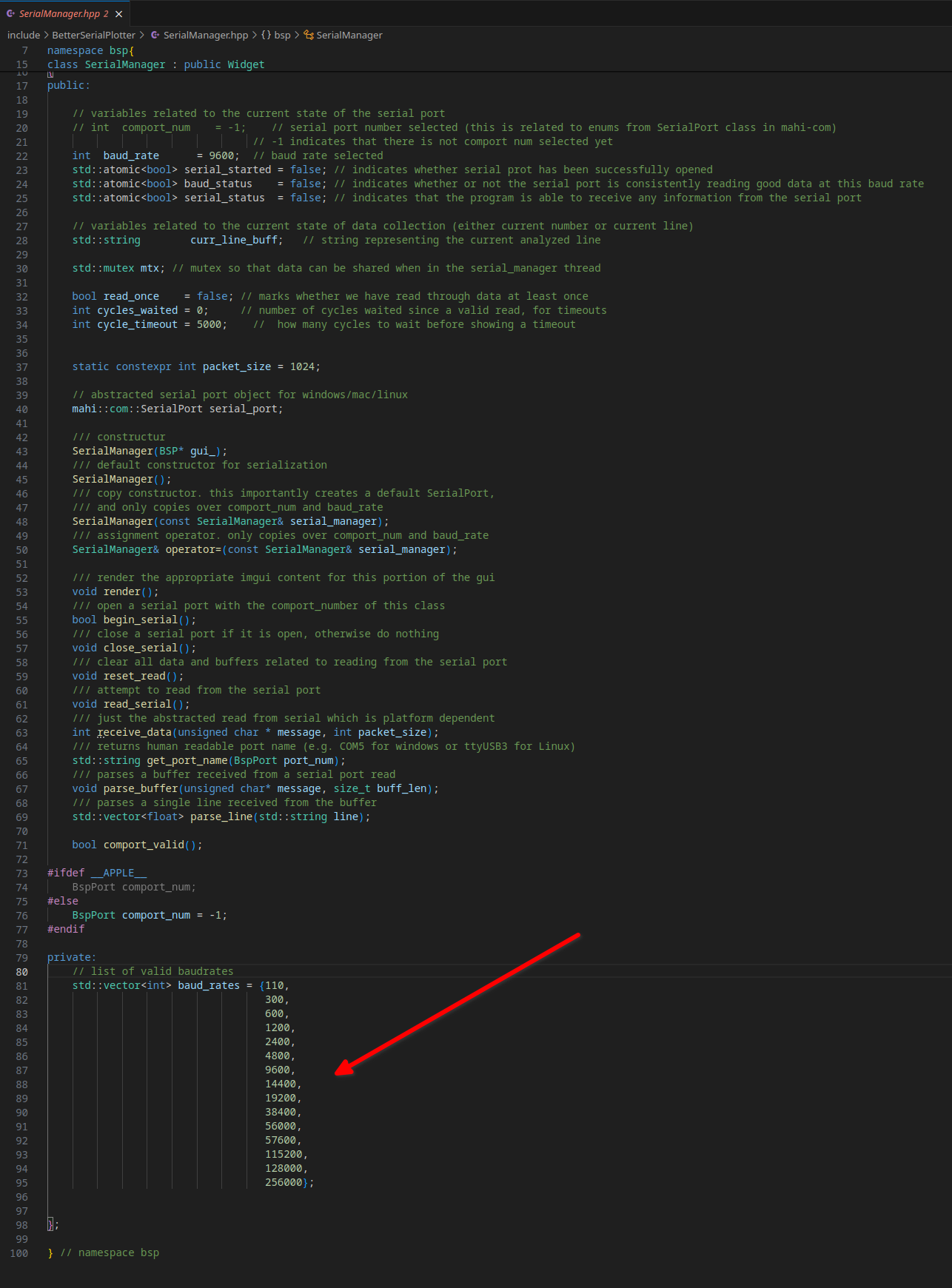Jump to sticky header 'namespace bsp{'
Image resolution: width=952 pixels, height=1288 pixels.
(90, 50)
